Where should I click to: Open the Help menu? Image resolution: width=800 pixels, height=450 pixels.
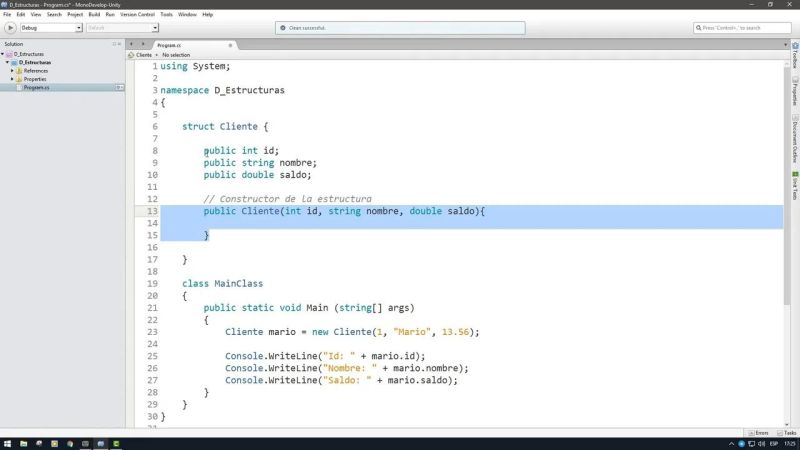[208, 15]
